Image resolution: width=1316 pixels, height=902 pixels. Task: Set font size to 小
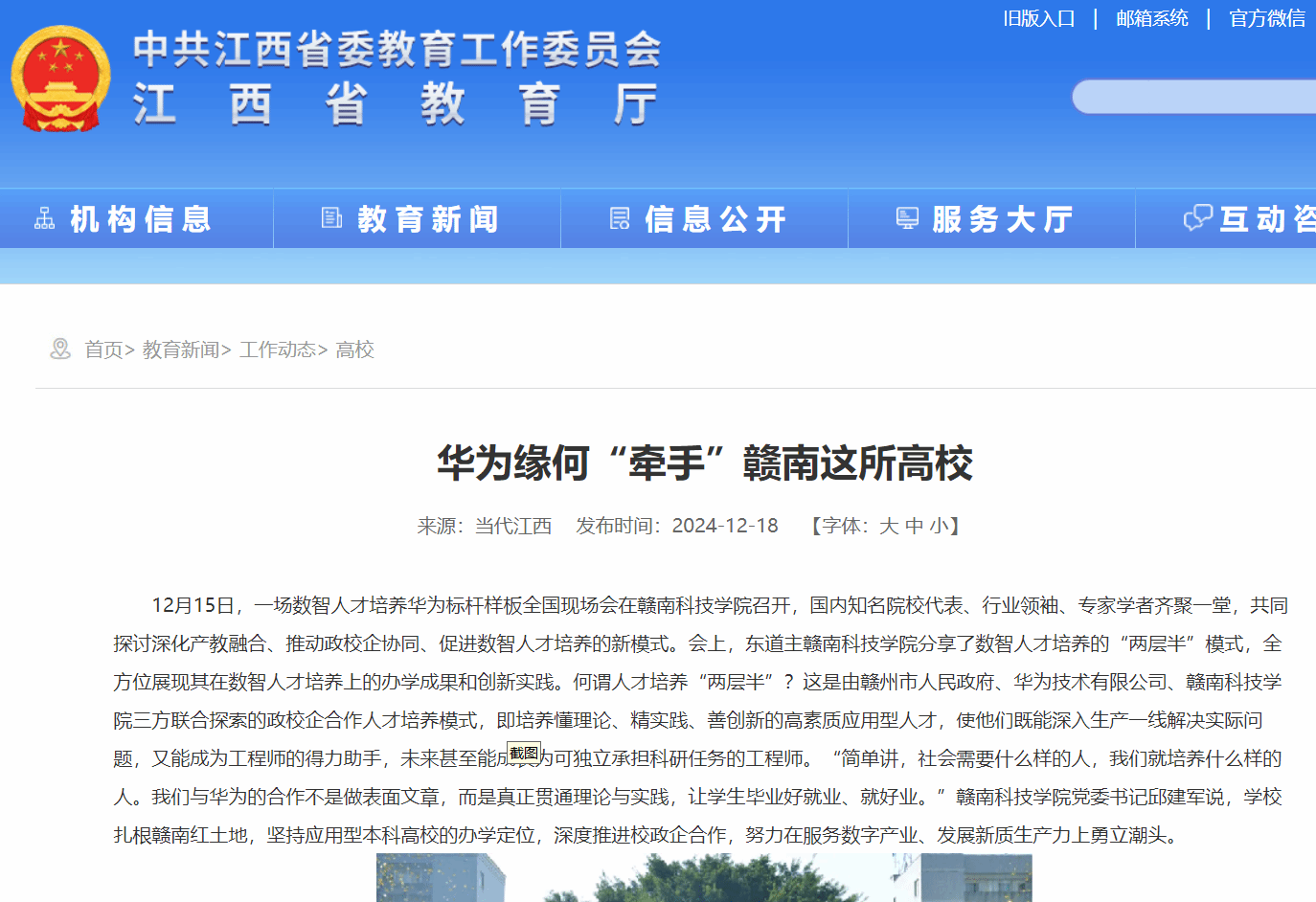939,526
